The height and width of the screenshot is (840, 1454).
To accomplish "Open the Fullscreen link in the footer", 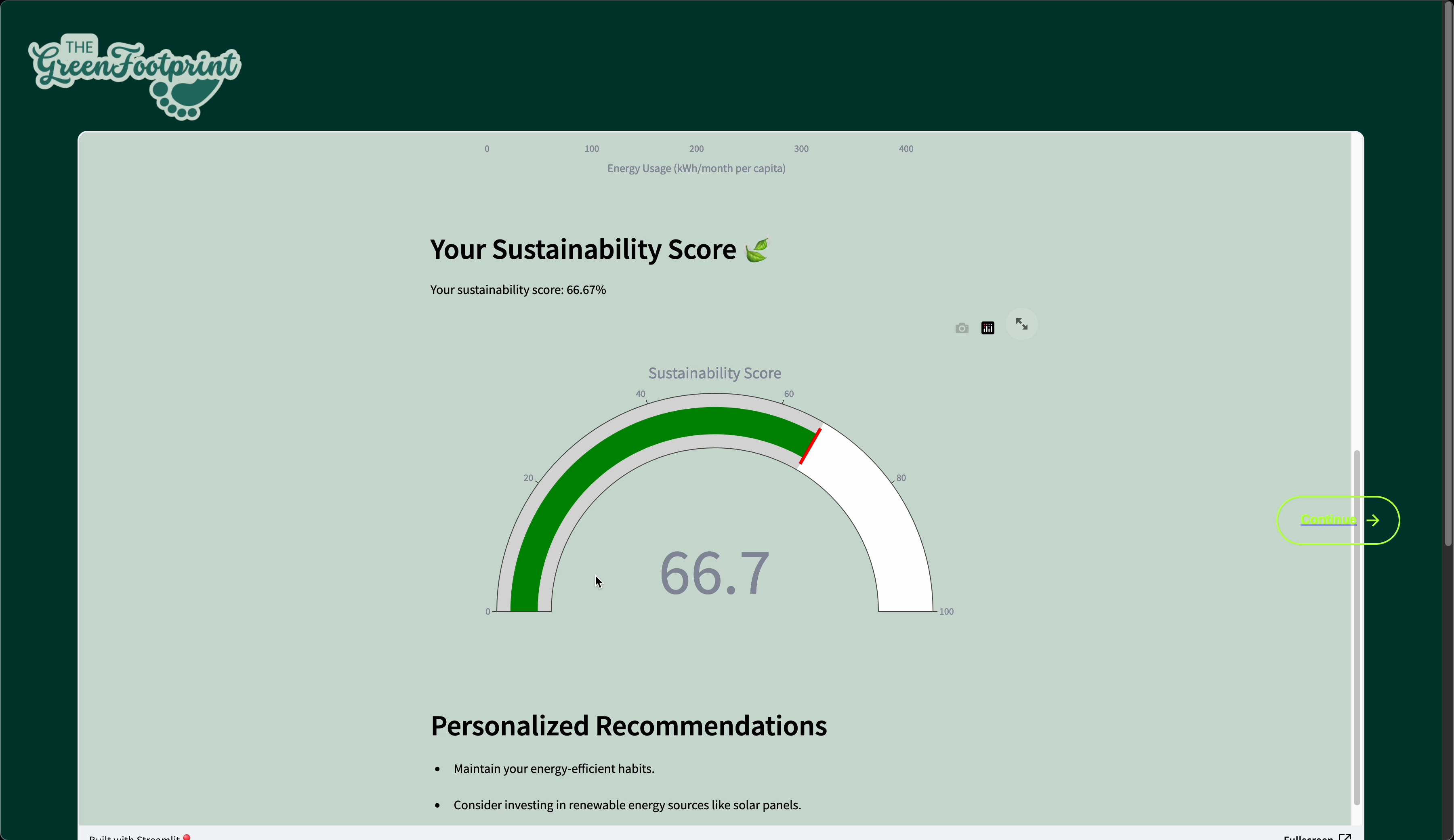I will pyautogui.click(x=1308, y=837).
